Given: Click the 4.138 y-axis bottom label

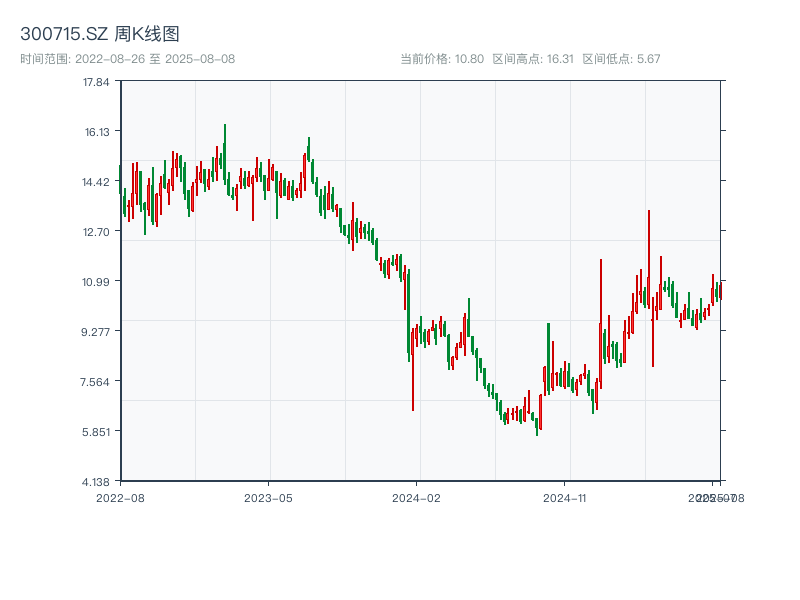Looking at the screenshot, I should tap(96, 482).
